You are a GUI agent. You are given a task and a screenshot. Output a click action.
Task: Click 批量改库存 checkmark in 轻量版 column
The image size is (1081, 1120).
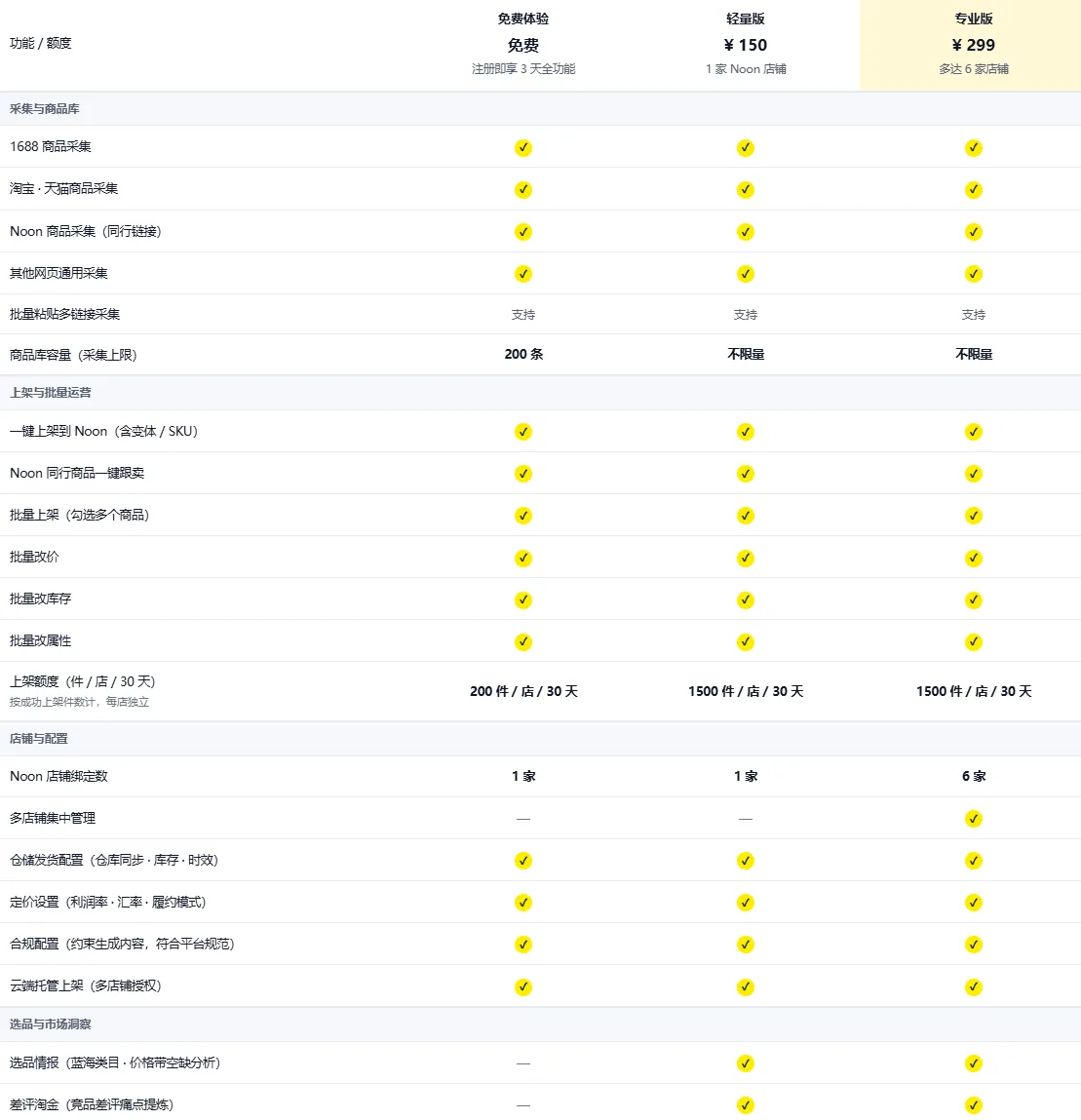745,600
